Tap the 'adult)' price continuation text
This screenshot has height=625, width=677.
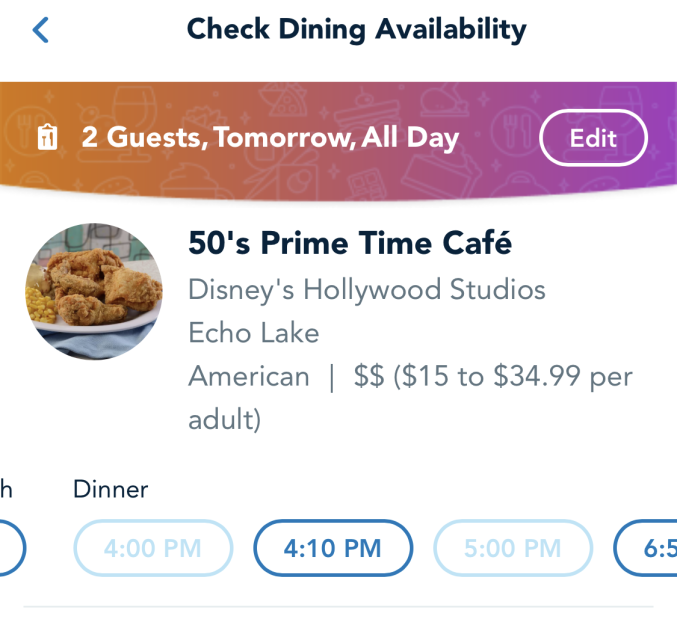(225, 420)
